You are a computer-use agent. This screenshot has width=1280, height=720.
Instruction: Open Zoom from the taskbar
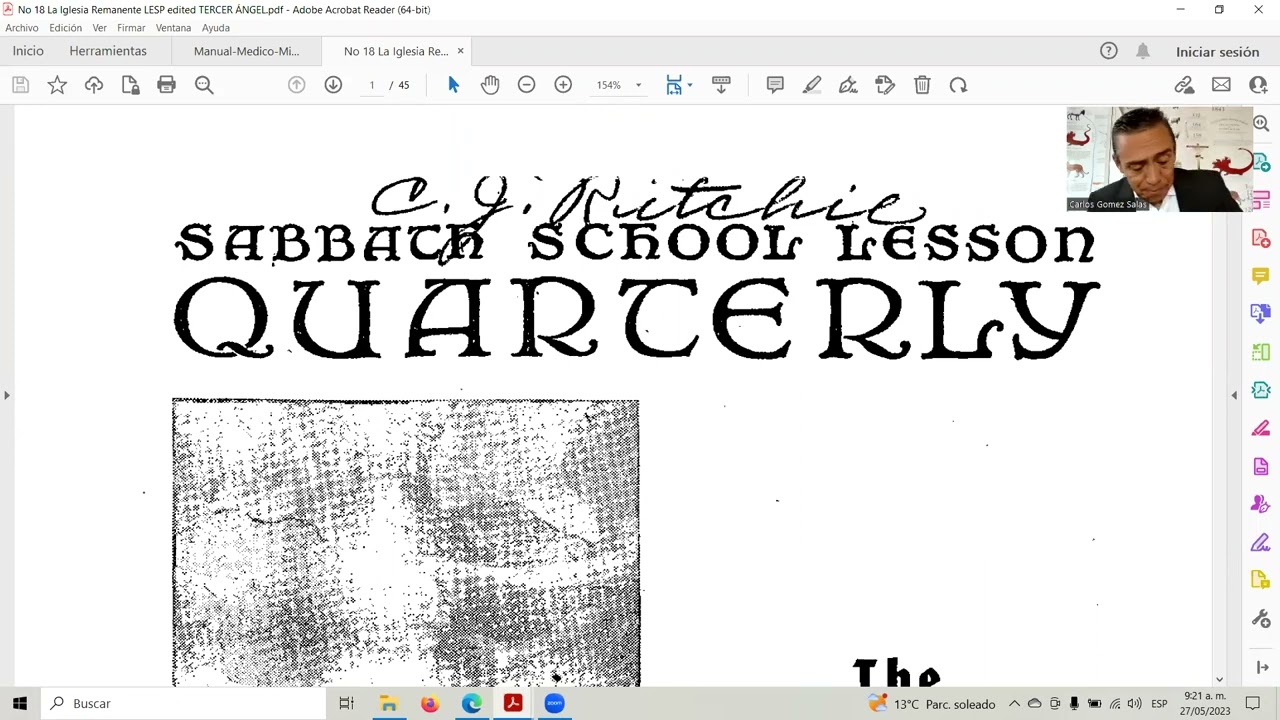(x=555, y=703)
